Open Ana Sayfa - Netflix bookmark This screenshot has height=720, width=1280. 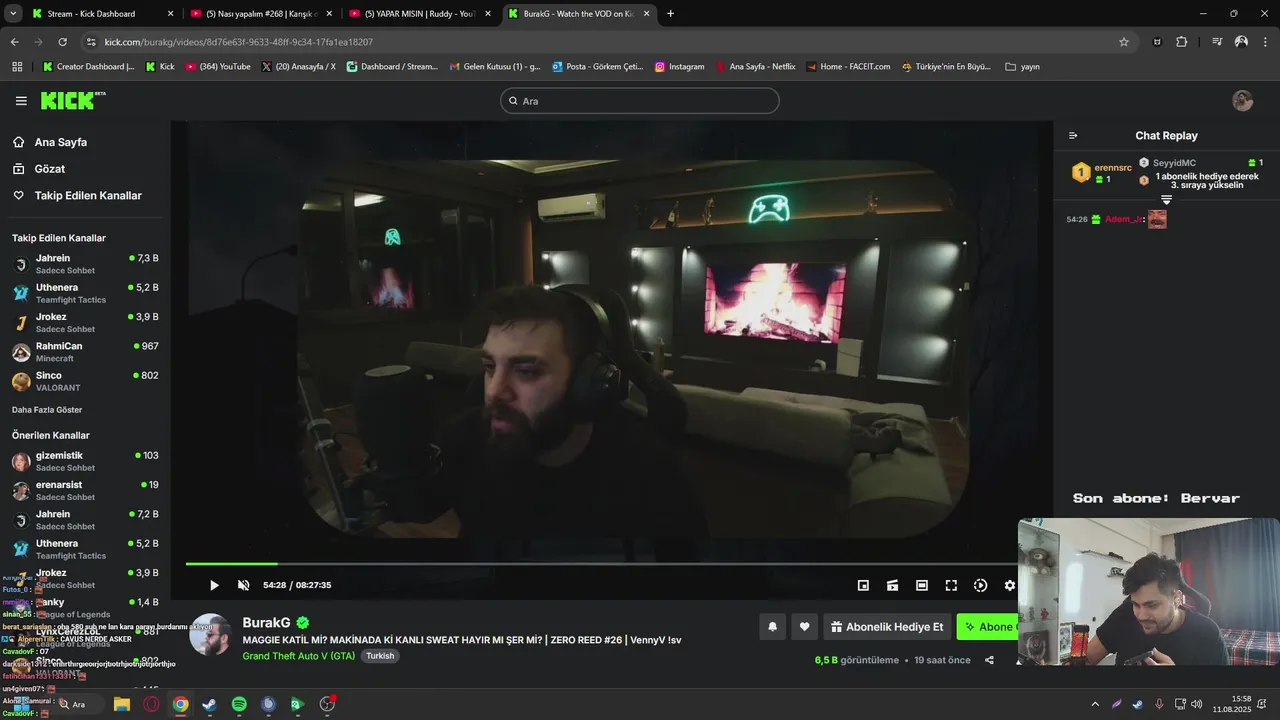[x=755, y=67]
